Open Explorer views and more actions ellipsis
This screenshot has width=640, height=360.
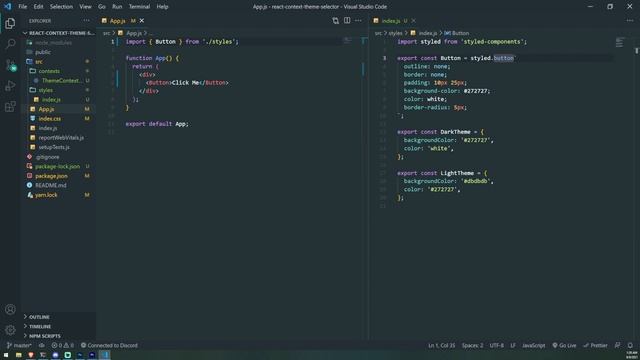click(x=86, y=20)
